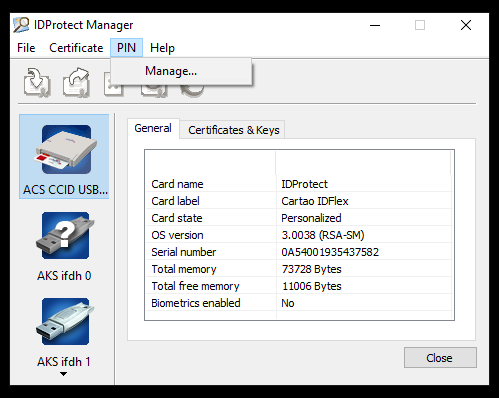The image size is (499, 398).
Task: Click the 73728 Bytes value
Action: (311, 269)
